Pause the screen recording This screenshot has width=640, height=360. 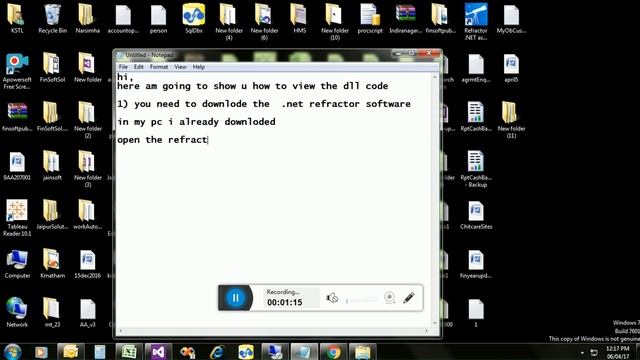236,298
